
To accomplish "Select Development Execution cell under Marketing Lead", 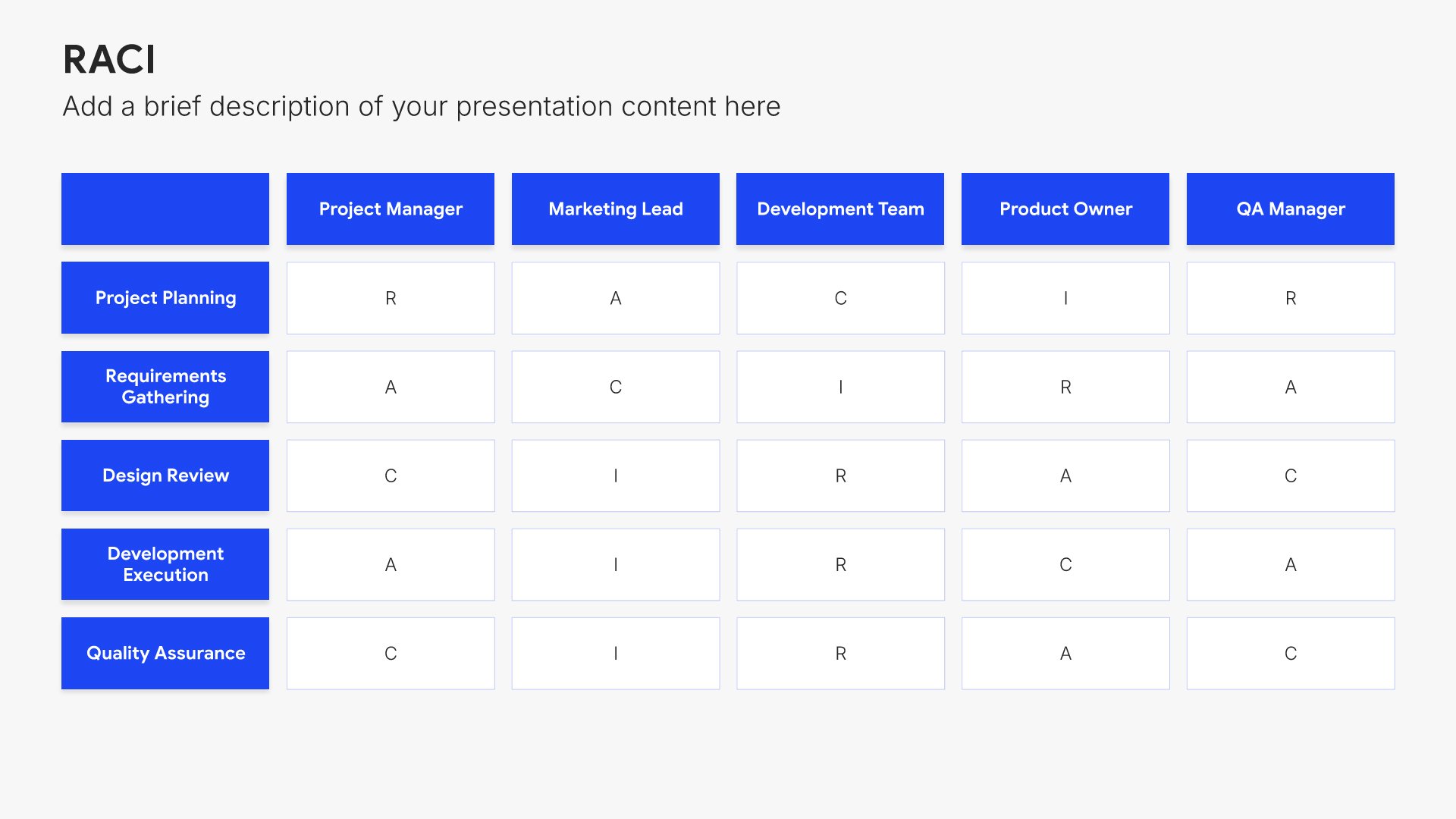I will [x=616, y=564].
